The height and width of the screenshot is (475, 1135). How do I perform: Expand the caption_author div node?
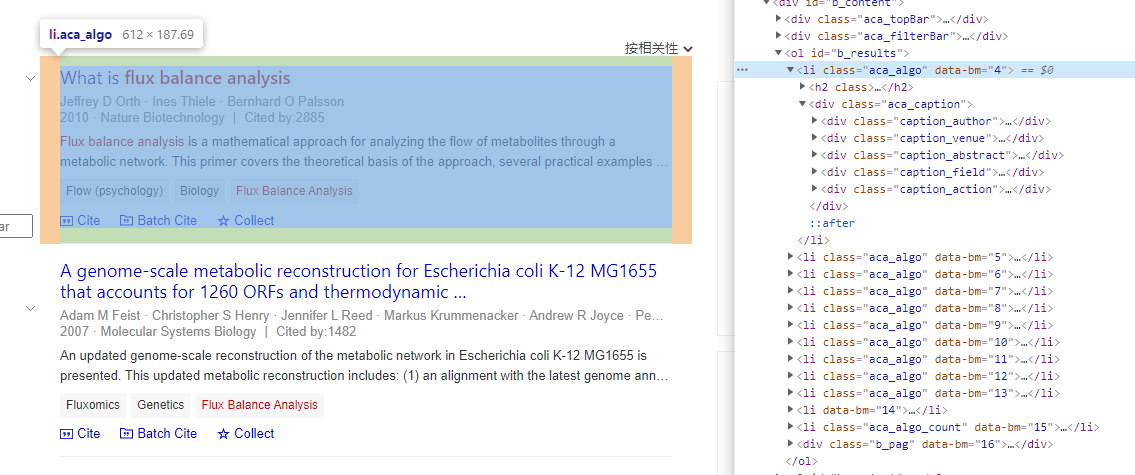(815, 121)
